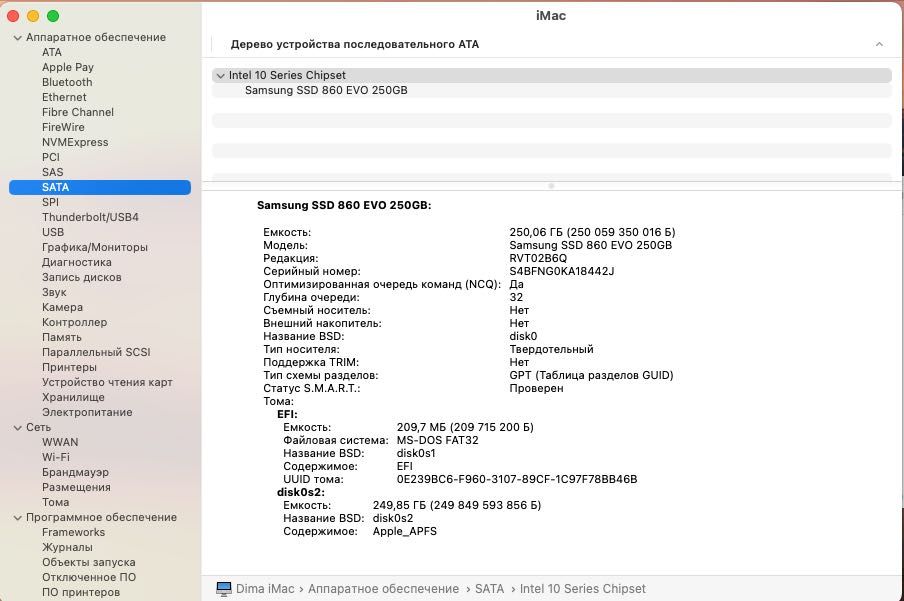Select SAS in the sidebar
The image size is (904, 601).
52,172
